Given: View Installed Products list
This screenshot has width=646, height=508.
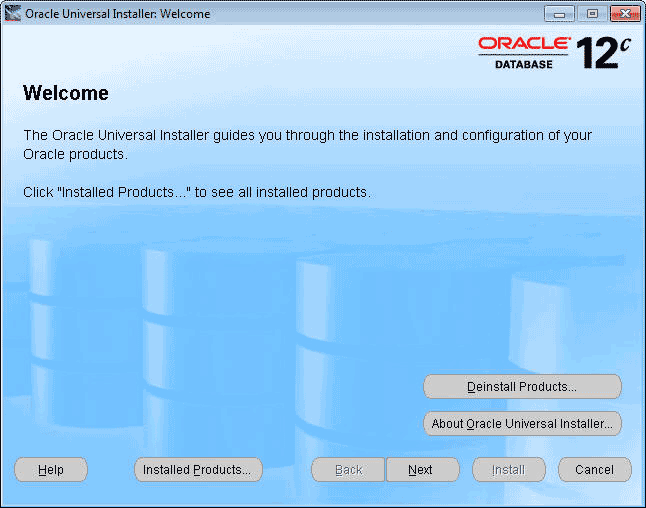Looking at the screenshot, I should coord(198,469).
